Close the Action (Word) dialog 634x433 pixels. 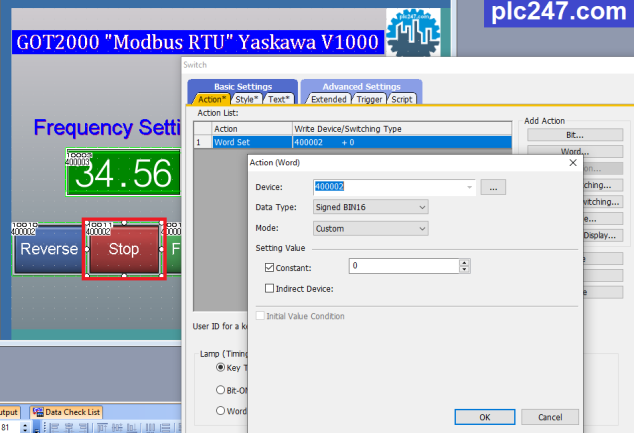(x=573, y=163)
